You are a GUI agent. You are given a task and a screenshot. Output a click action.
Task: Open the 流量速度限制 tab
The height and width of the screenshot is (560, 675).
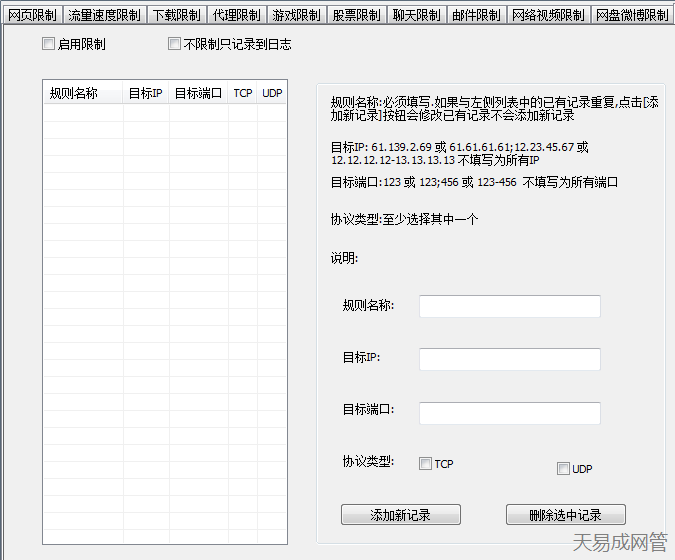(105, 15)
